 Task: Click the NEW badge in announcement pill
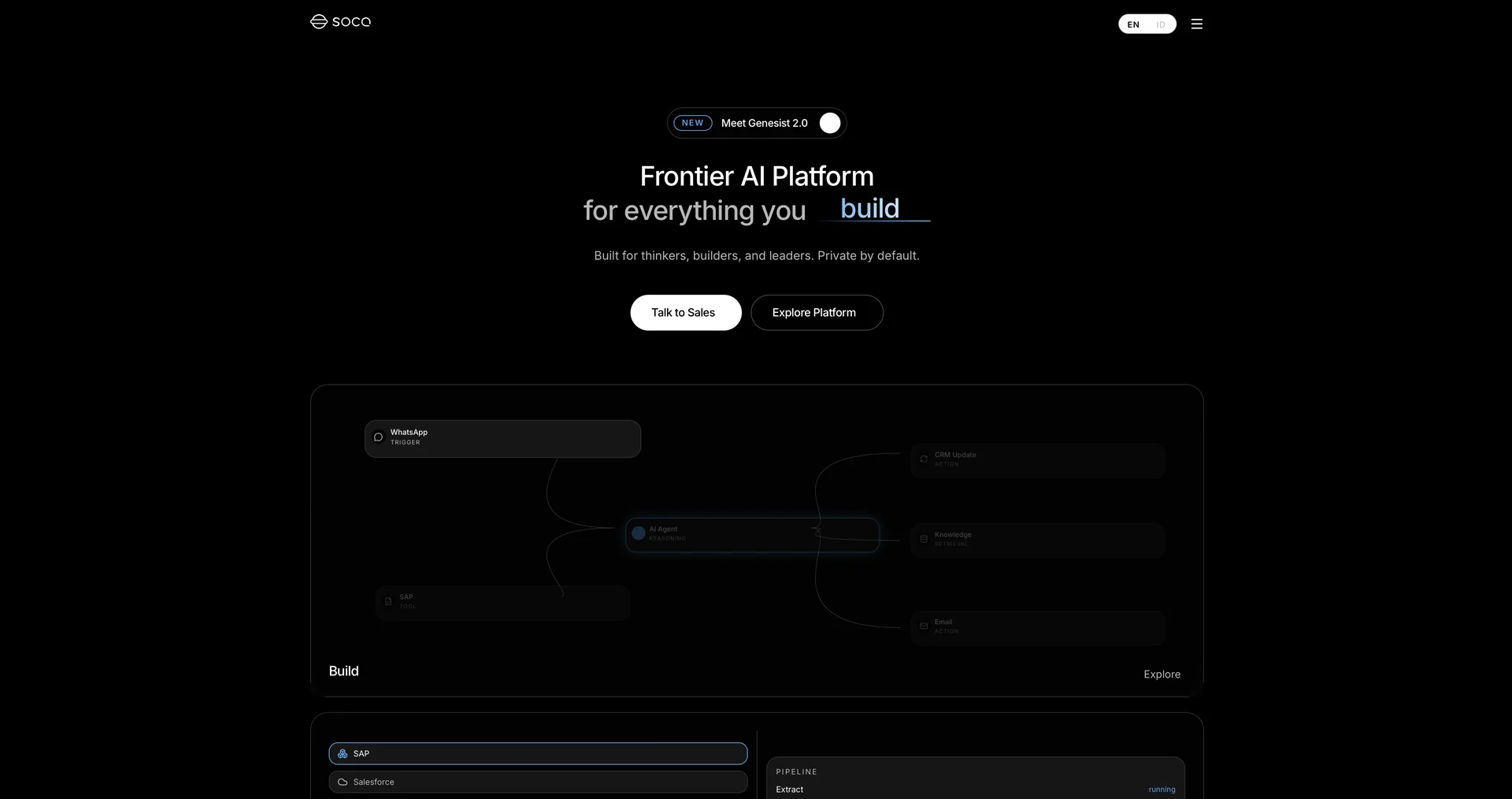tap(693, 123)
